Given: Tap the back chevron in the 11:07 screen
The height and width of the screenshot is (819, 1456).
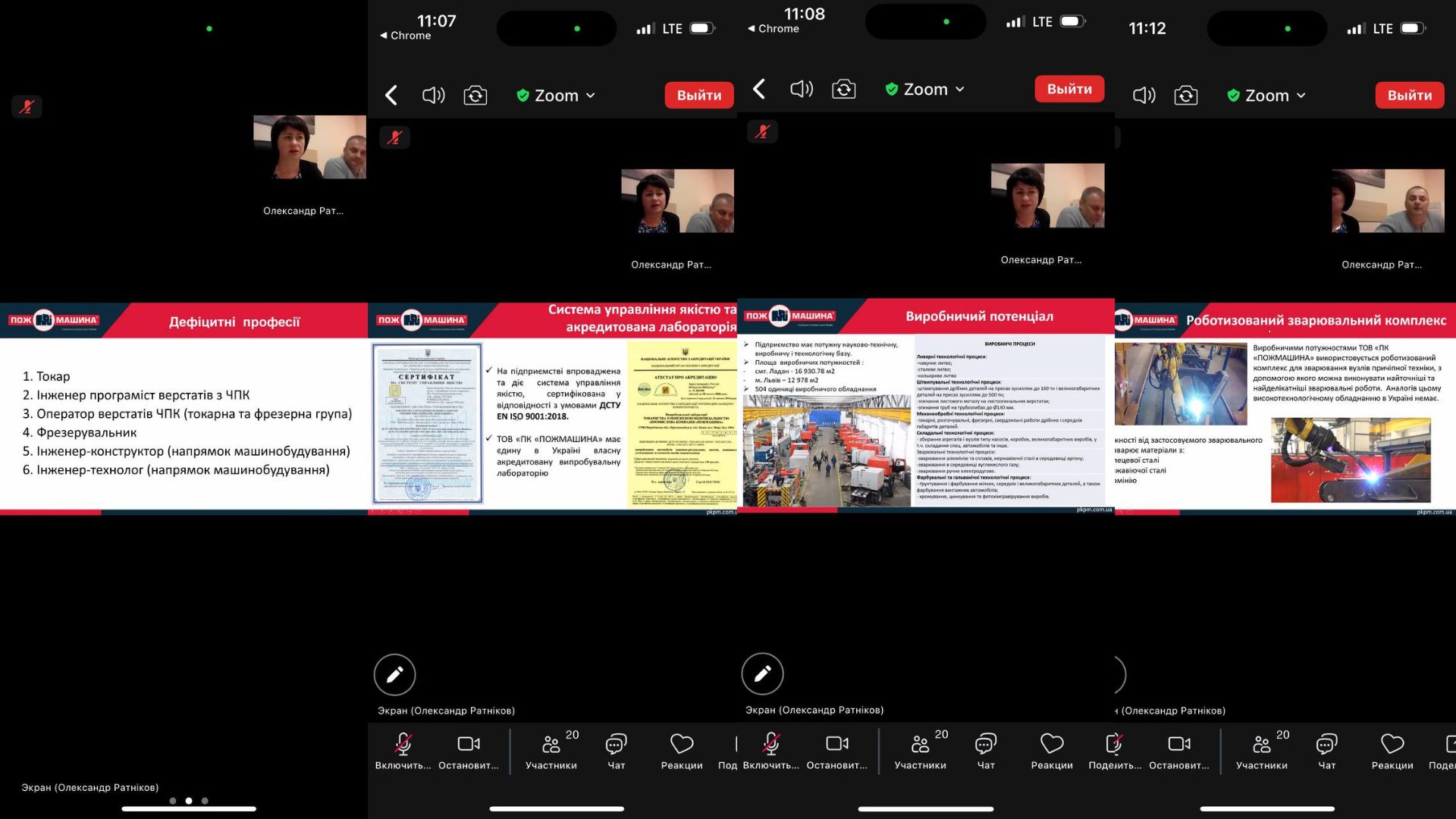Looking at the screenshot, I should point(391,96).
